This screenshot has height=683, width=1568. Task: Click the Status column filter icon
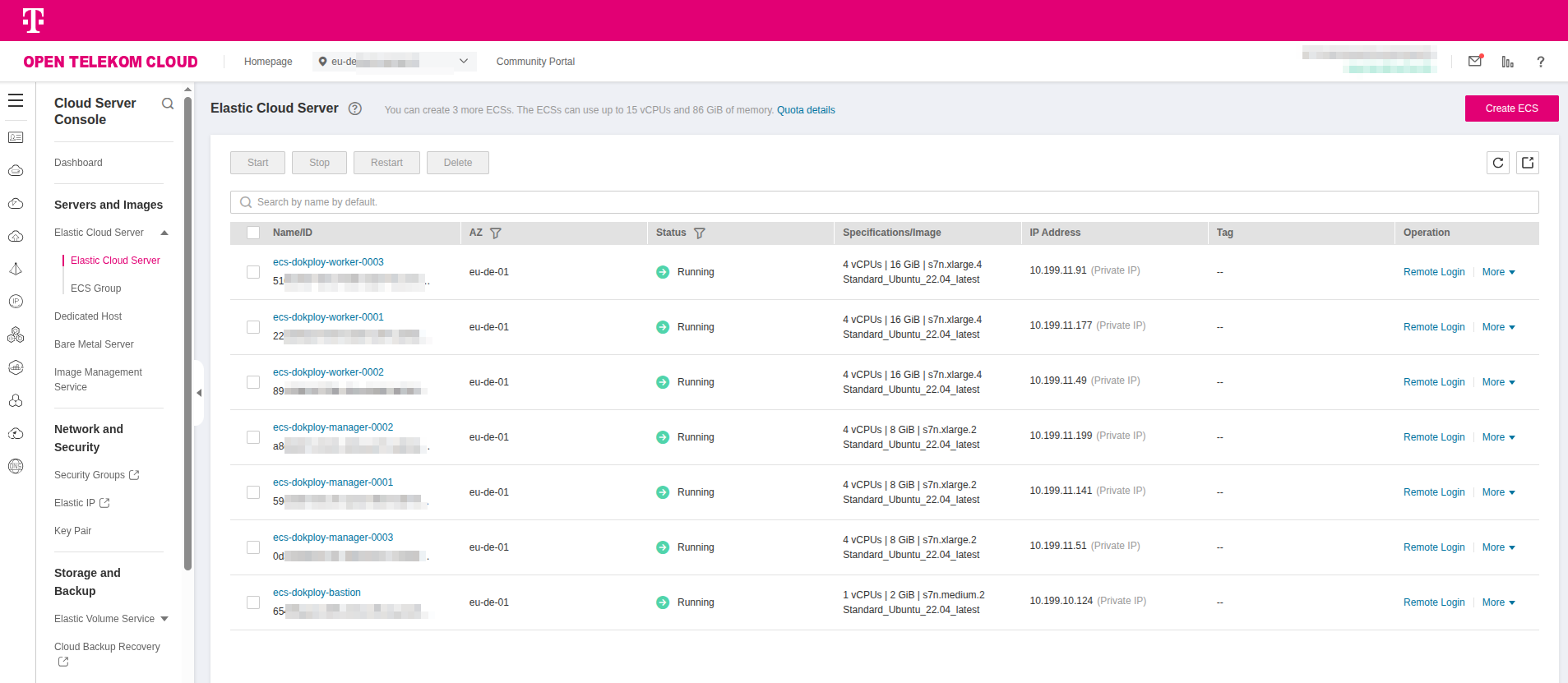pos(700,233)
